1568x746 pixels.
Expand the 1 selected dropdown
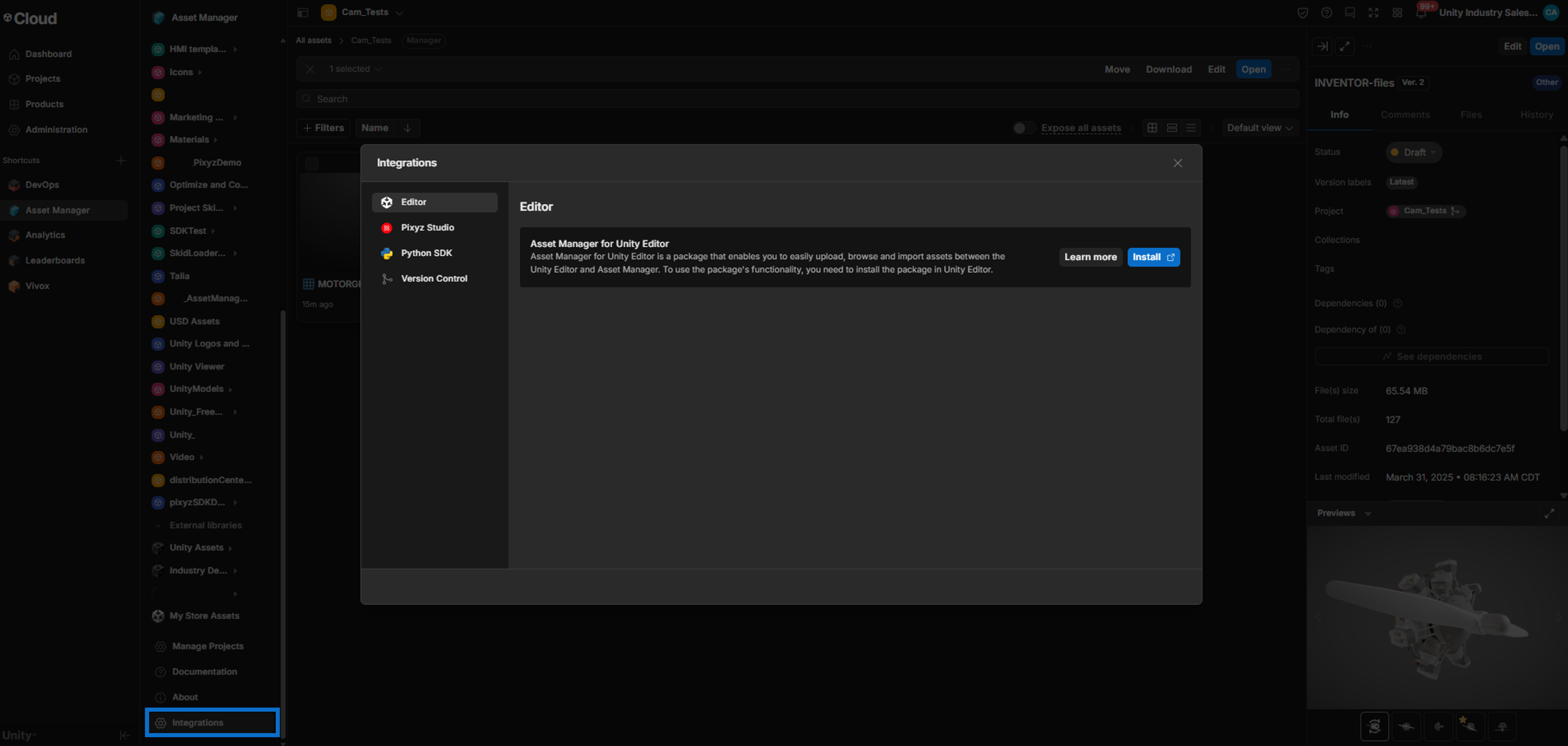(355, 69)
